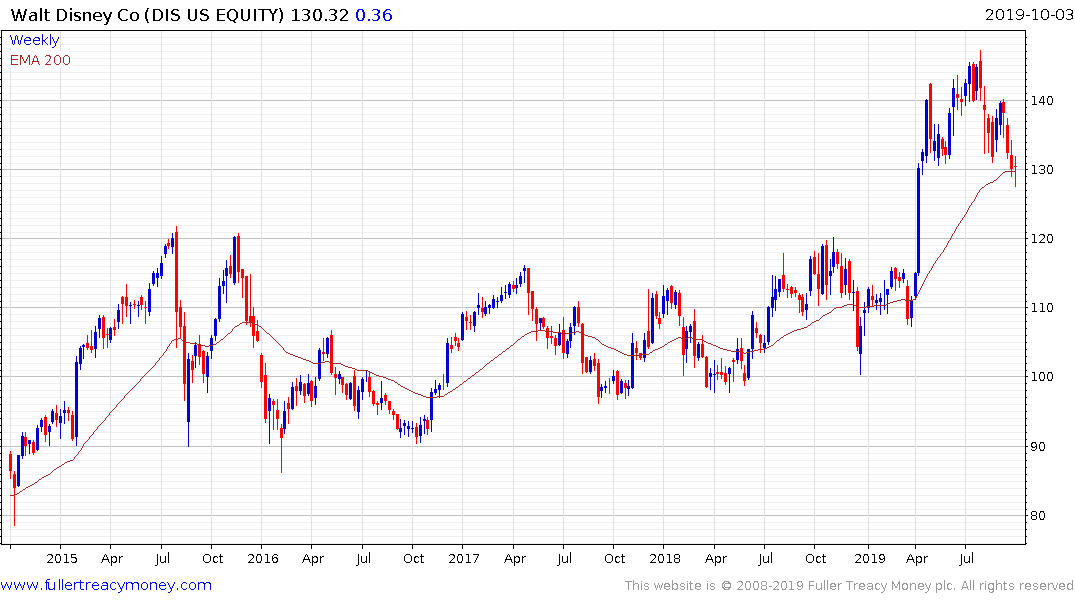Screen dimensions: 1075x600
Task: Click the chart date 2019-10-03
Action: (x=1028, y=15)
